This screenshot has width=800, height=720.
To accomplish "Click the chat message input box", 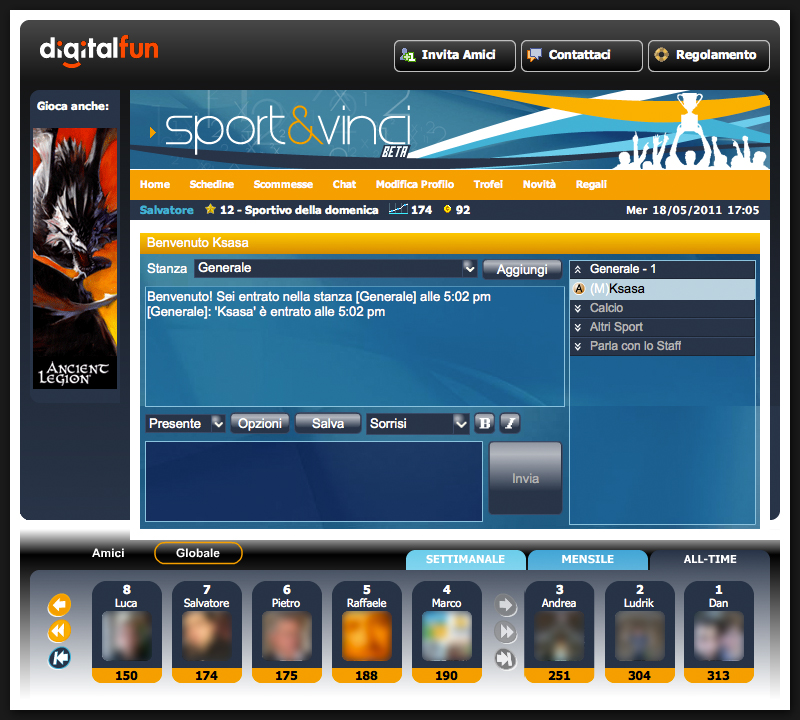I will pyautogui.click(x=314, y=482).
